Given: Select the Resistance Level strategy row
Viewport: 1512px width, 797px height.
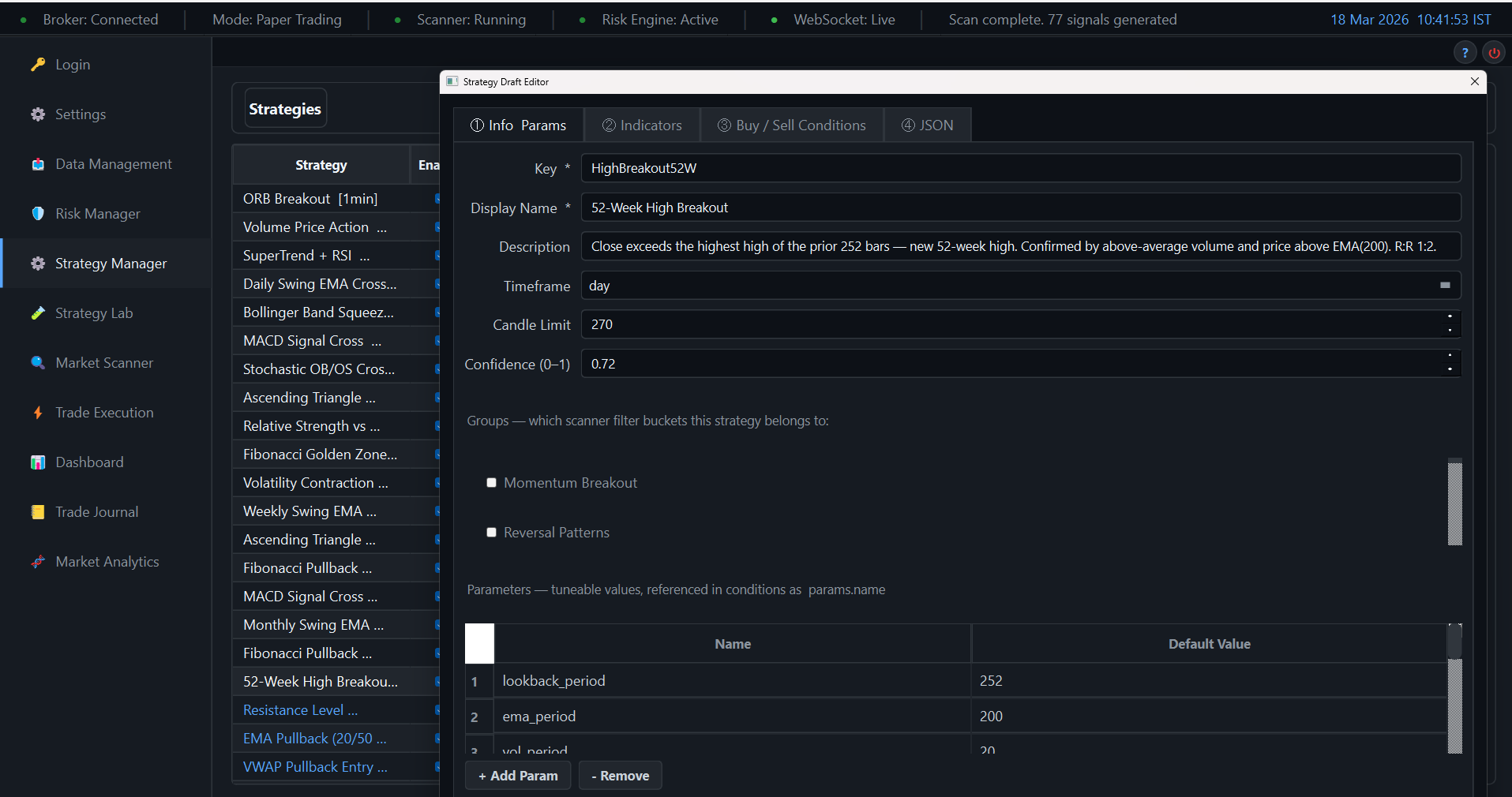Looking at the screenshot, I should tap(301, 710).
